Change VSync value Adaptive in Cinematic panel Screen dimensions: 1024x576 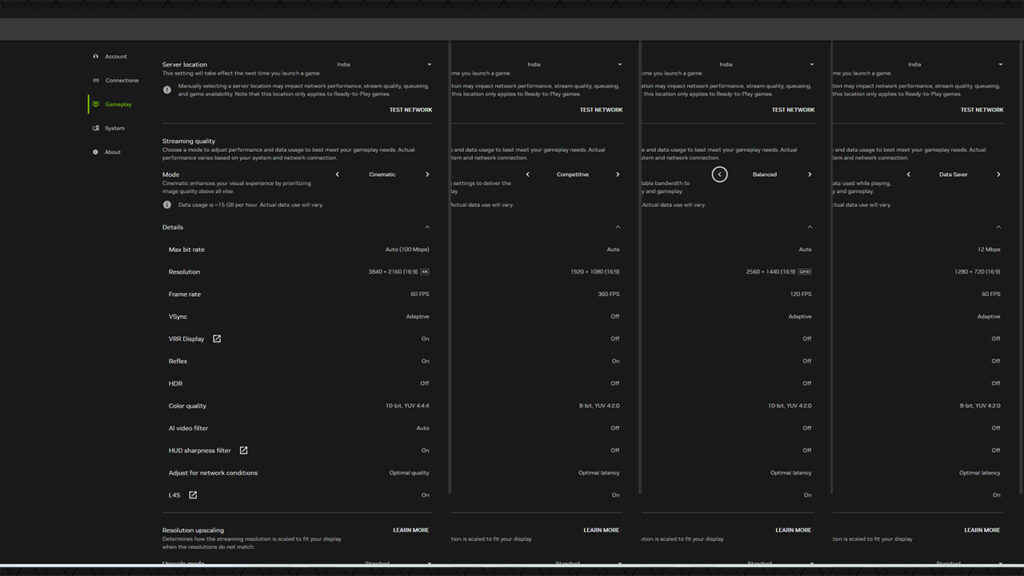(417, 317)
